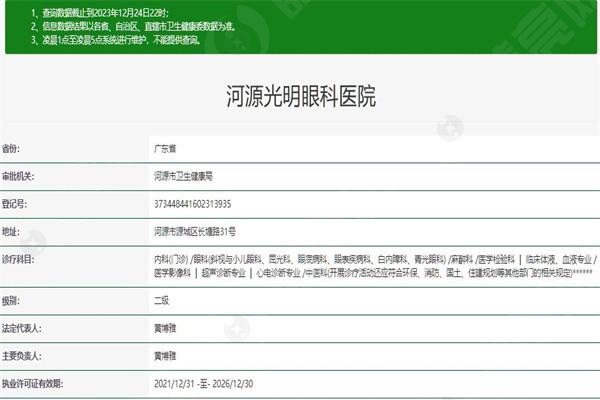Select validity period 2021/12/31 -至- 2026/12/30
600x400 pixels.
point(204,384)
